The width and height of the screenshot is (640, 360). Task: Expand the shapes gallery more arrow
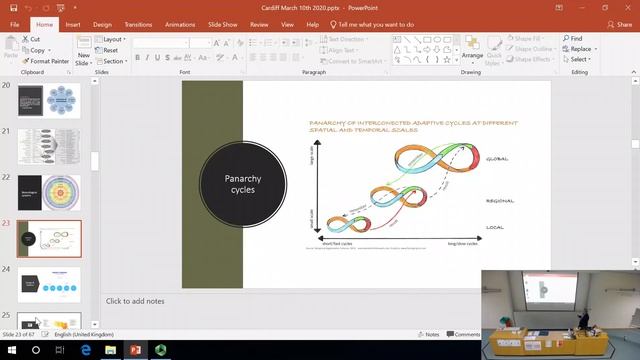tap(457, 60)
